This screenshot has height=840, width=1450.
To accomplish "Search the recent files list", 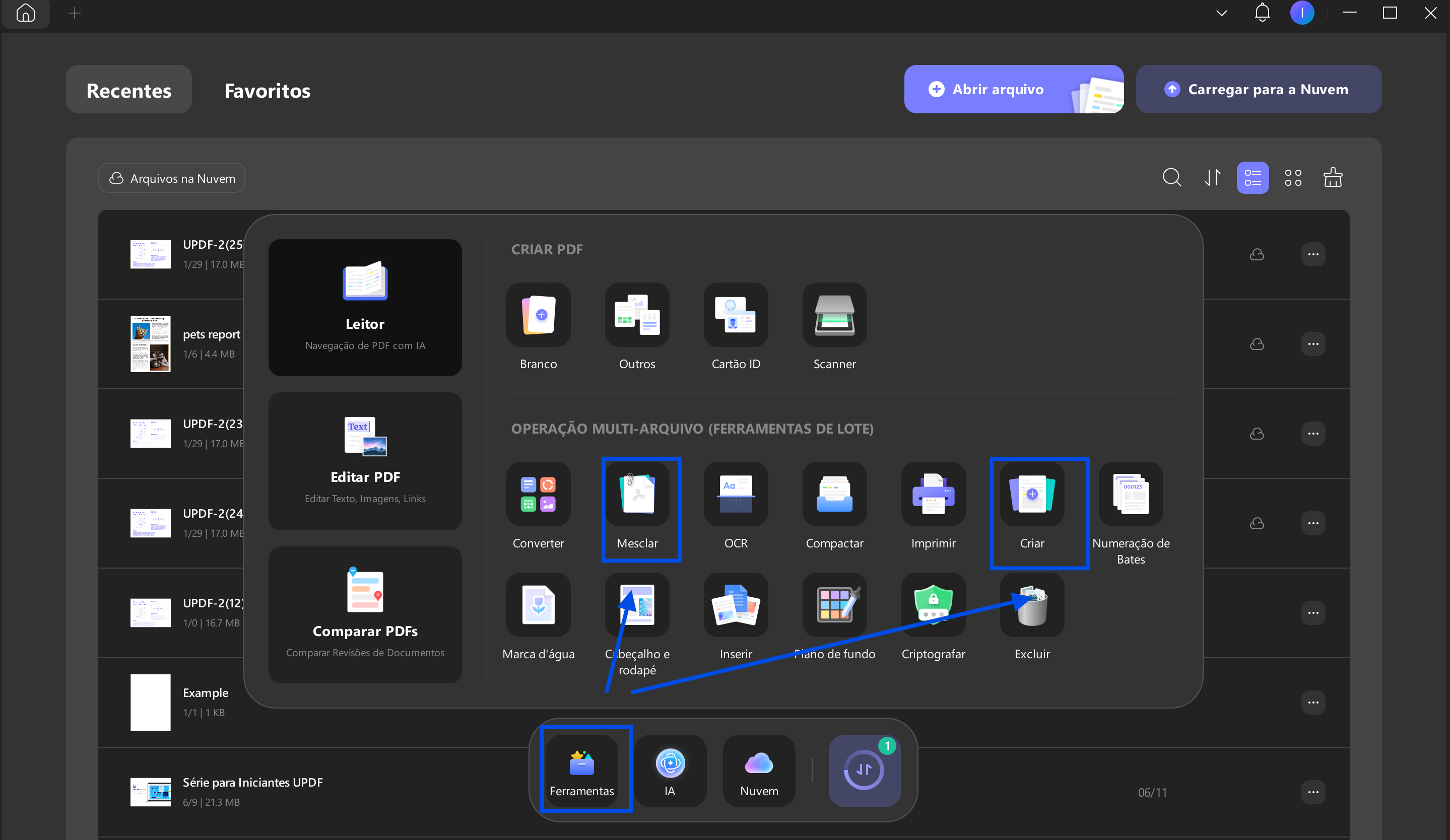I will point(1172,178).
